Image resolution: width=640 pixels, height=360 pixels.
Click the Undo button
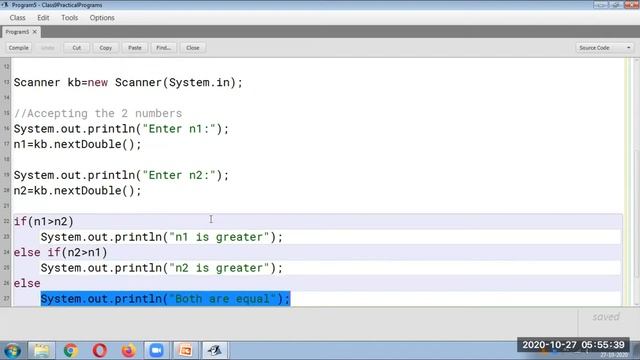(x=47, y=48)
